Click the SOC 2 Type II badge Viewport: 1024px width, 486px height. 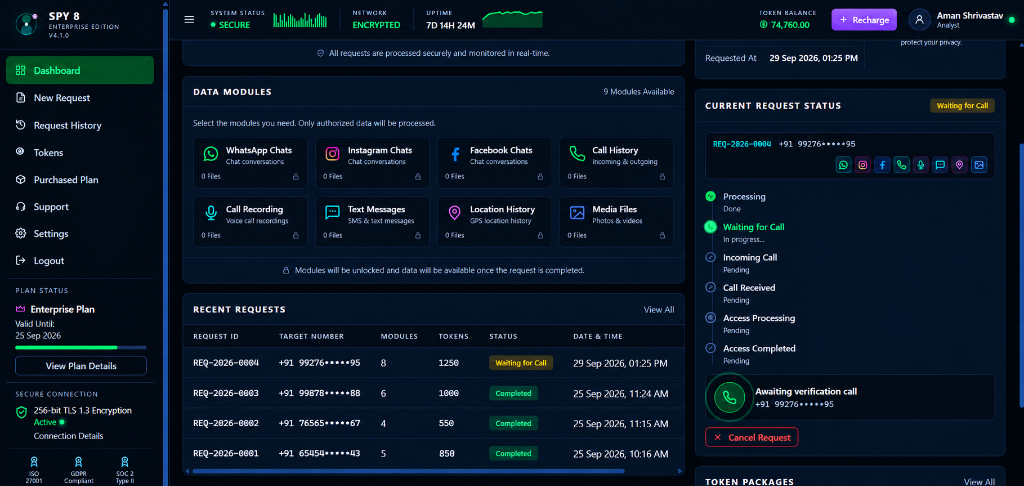(124, 469)
